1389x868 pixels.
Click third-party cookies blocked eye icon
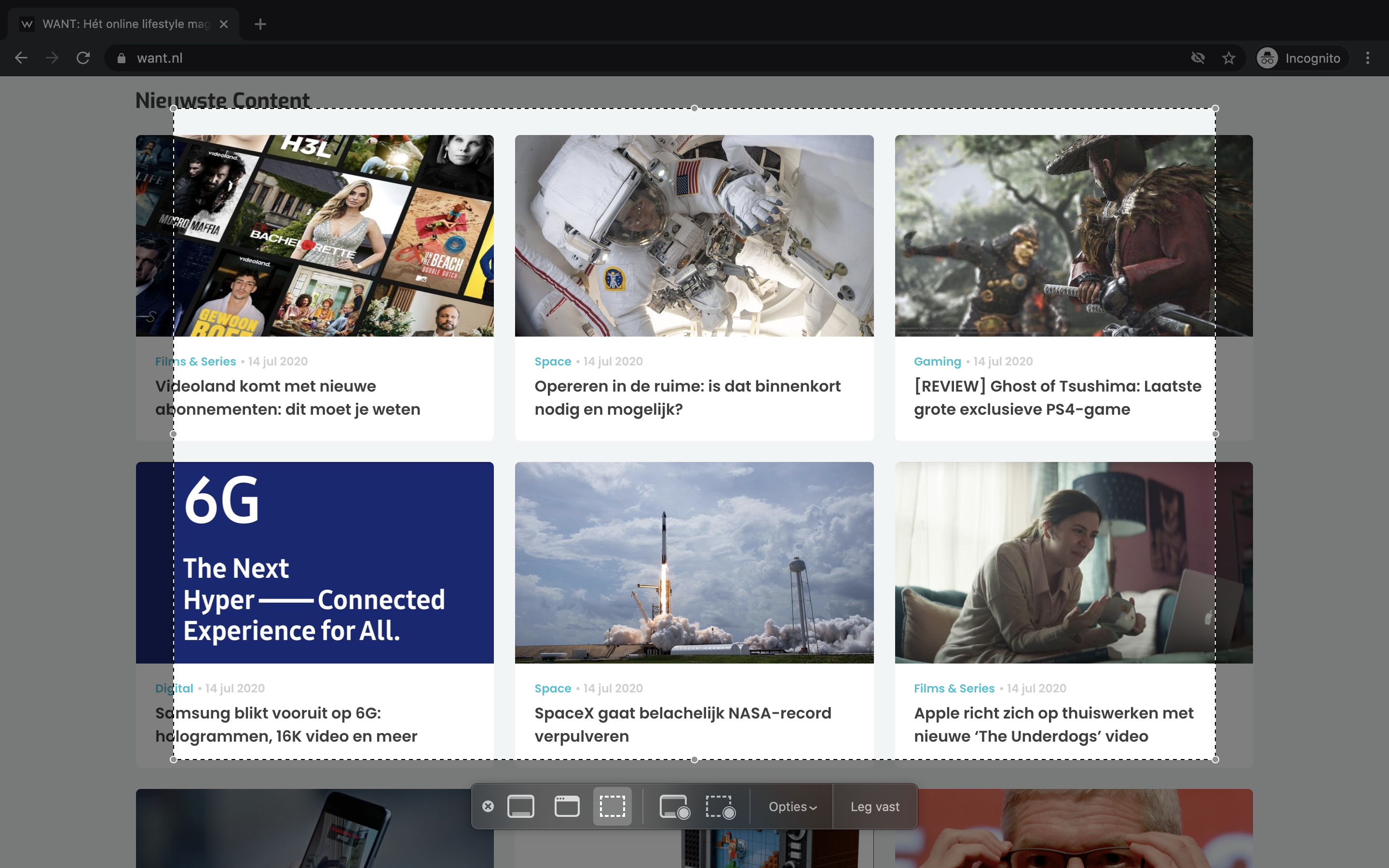(x=1198, y=58)
